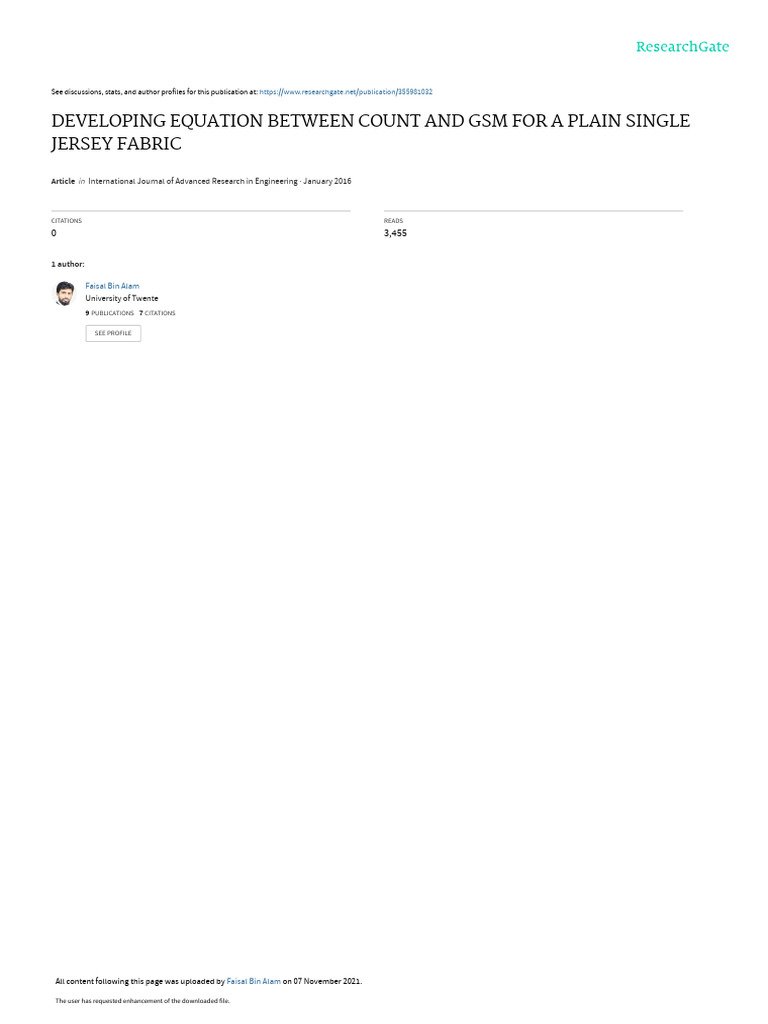Click the January 2016 publication date
The width and height of the screenshot is (768, 1024).
click(x=327, y=181)
